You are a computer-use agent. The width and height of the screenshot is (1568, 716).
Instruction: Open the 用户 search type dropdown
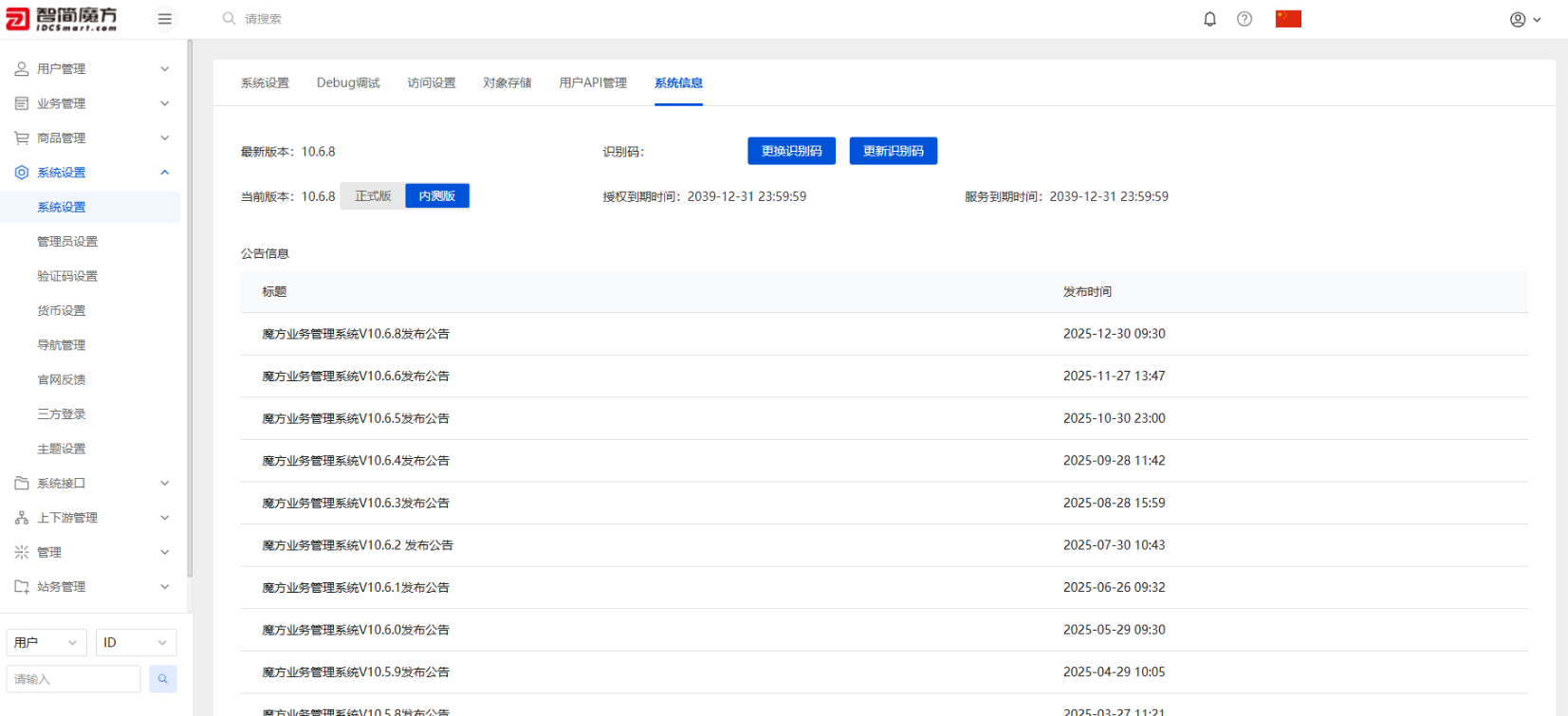pyautogui.click(x=46, y=643)
